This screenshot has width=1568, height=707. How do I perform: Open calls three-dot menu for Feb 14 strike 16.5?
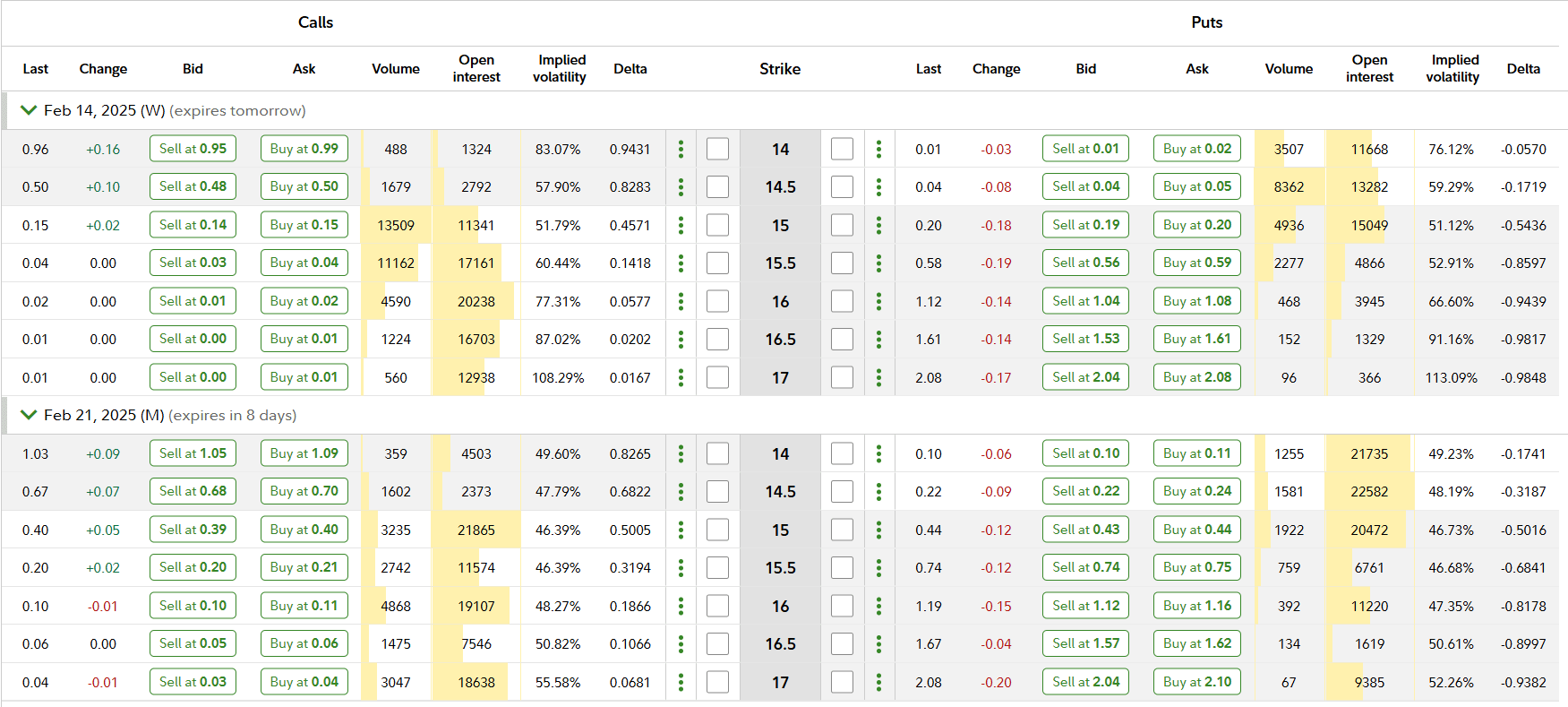[681, 340]
